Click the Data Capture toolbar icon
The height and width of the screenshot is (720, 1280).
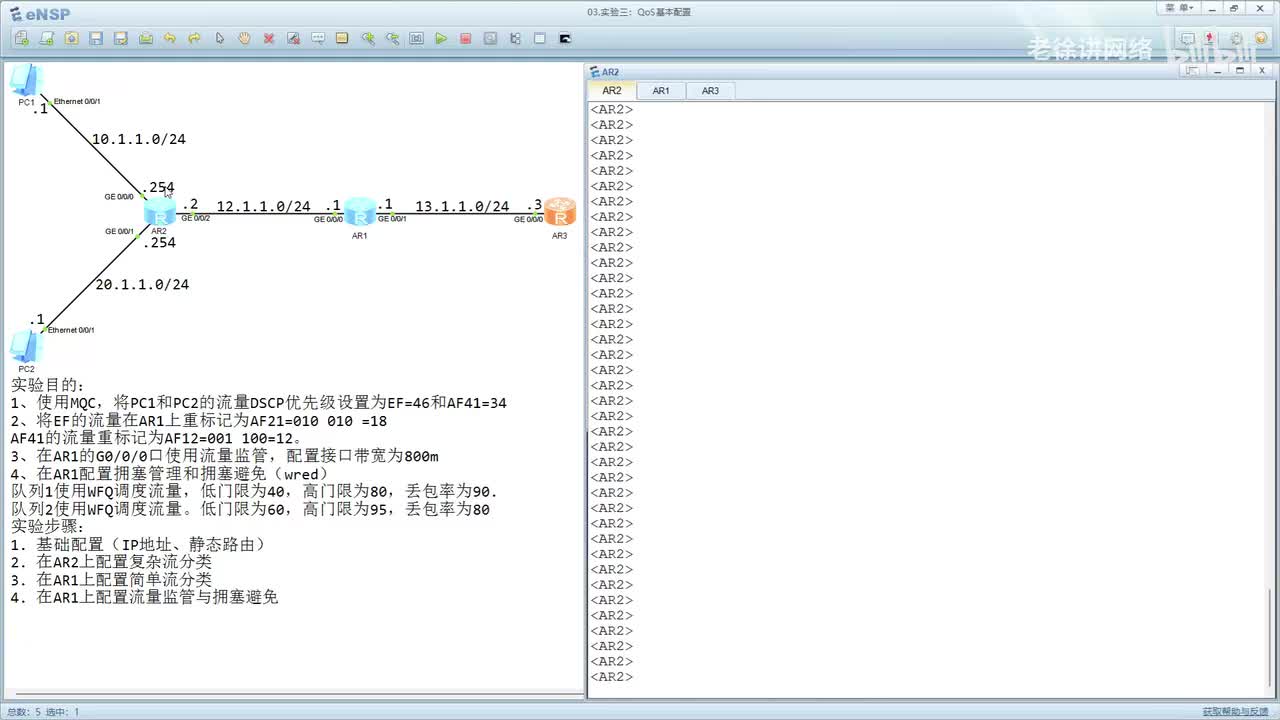[x=490, y=39]
